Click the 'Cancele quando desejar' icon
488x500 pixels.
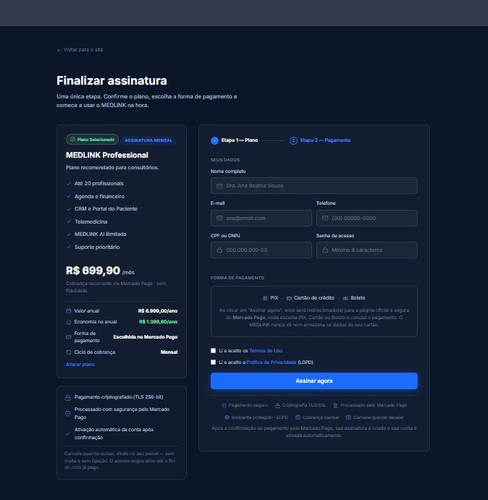pos(348,417)
